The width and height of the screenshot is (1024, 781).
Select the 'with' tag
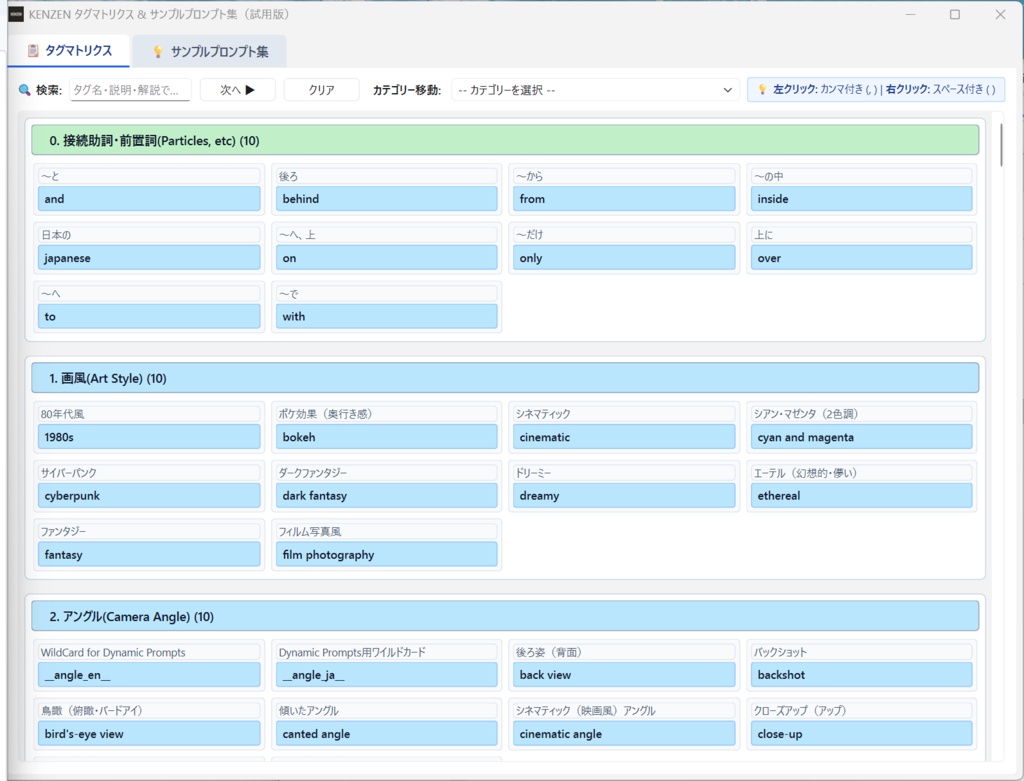(386, 316)
